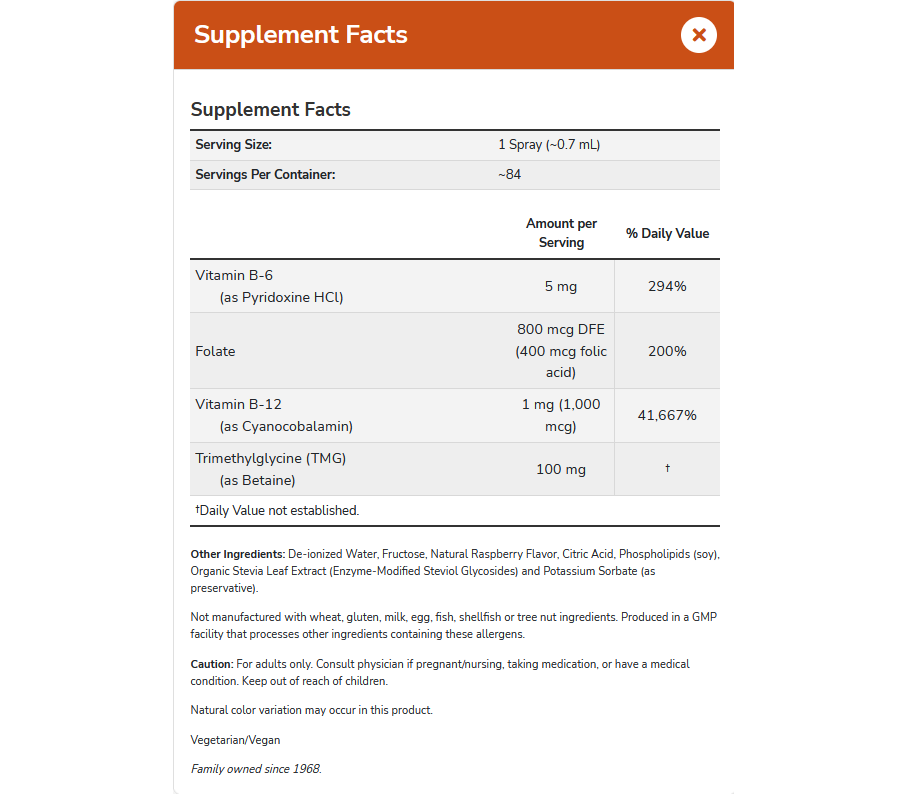Image resolution: width=908 pixels, height=794 pixels.
Task: Close the Supplement Facts dialog
Action: click(x=698, y=35)
